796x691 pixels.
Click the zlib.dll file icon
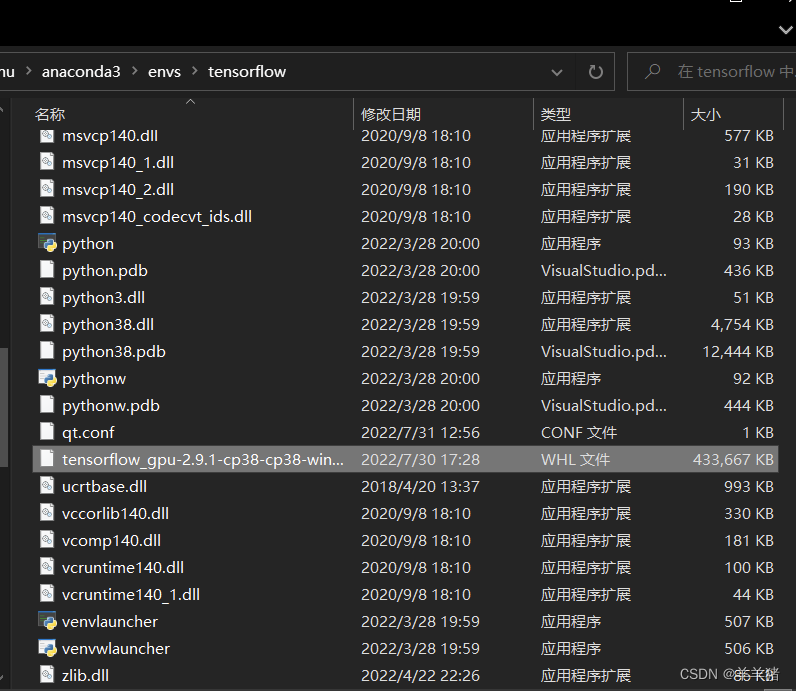point(47,675)
